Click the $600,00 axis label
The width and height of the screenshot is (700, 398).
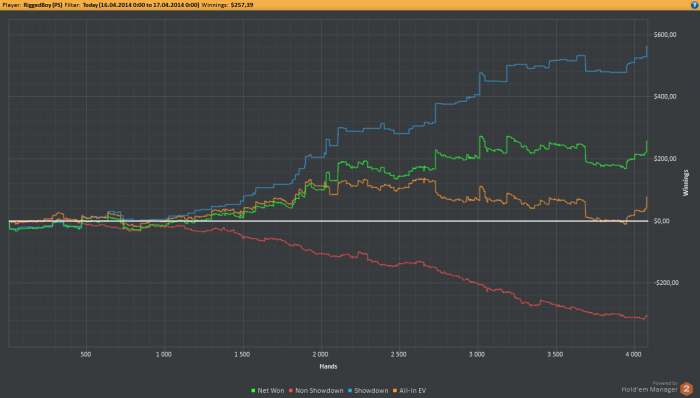click(665, 35)
